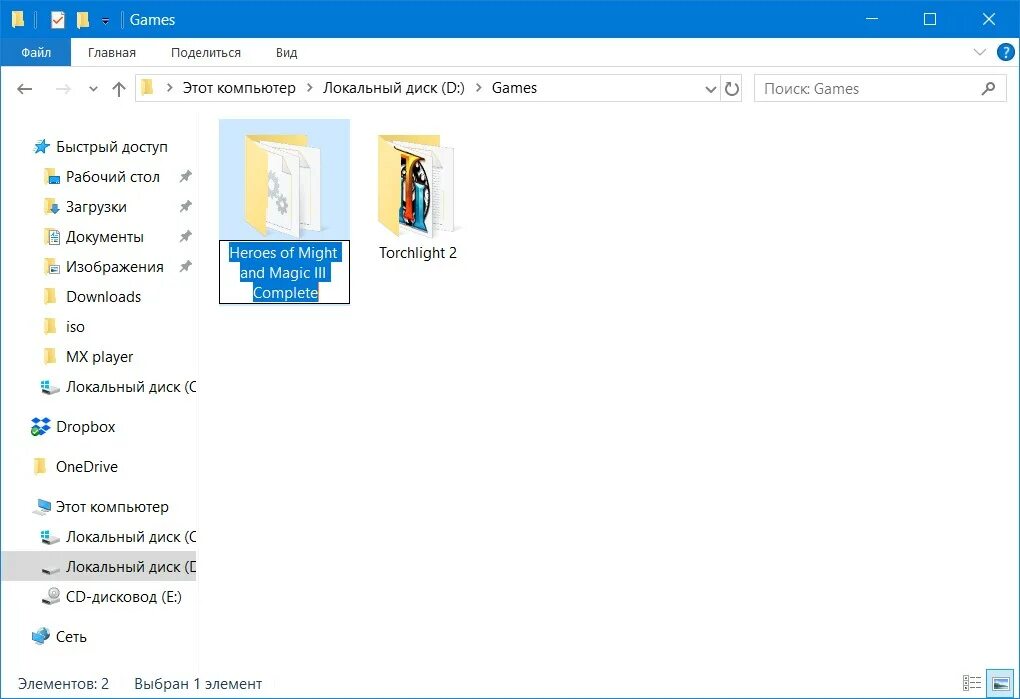Select the Torchlight 2 folder icon
Screen dimensions: 1020x699
coord(416,185)
